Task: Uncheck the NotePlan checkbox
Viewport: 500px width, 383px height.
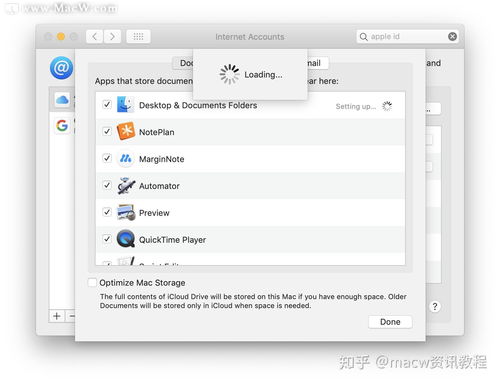Action: 107,131
